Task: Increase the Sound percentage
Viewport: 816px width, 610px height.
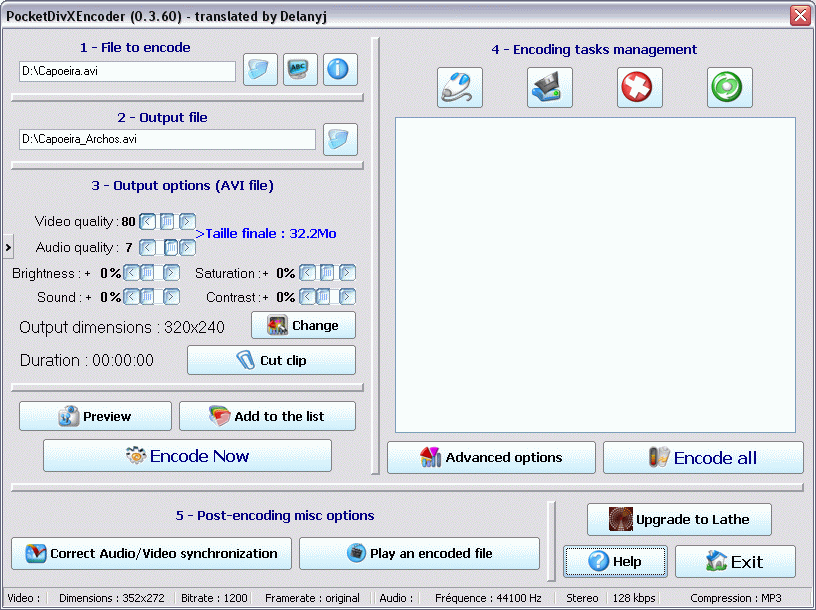Action: [171, 297]
